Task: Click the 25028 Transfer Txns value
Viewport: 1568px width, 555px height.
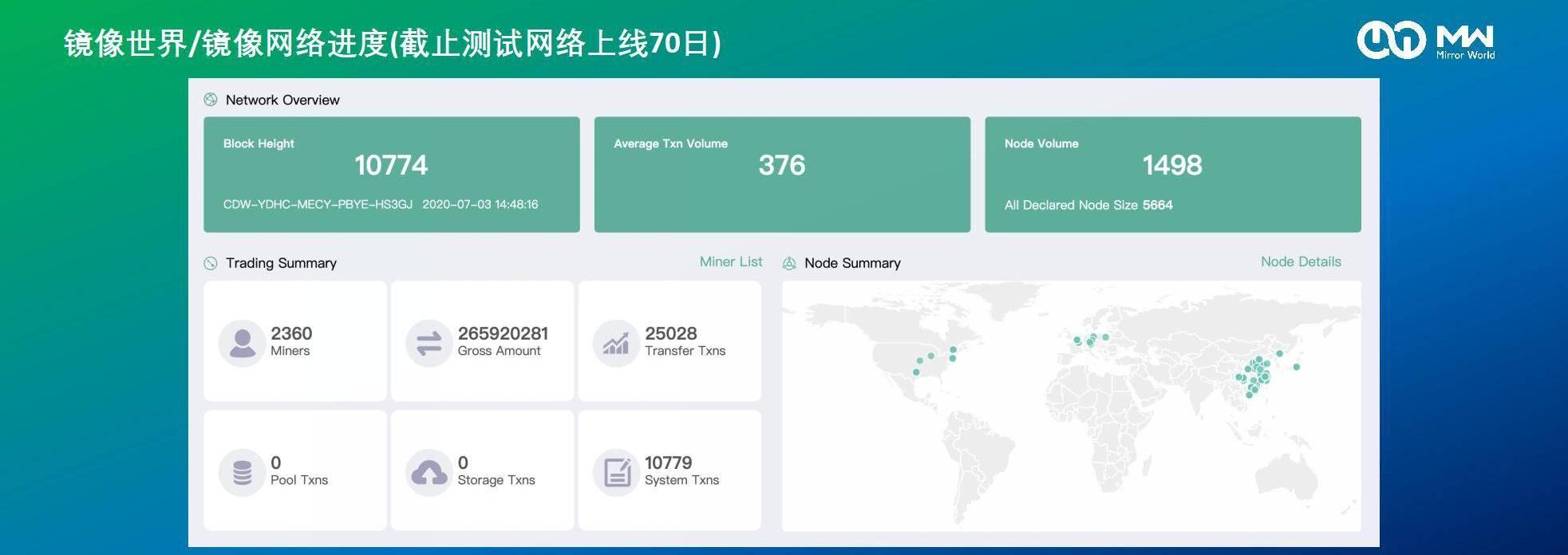Action: 670,333
